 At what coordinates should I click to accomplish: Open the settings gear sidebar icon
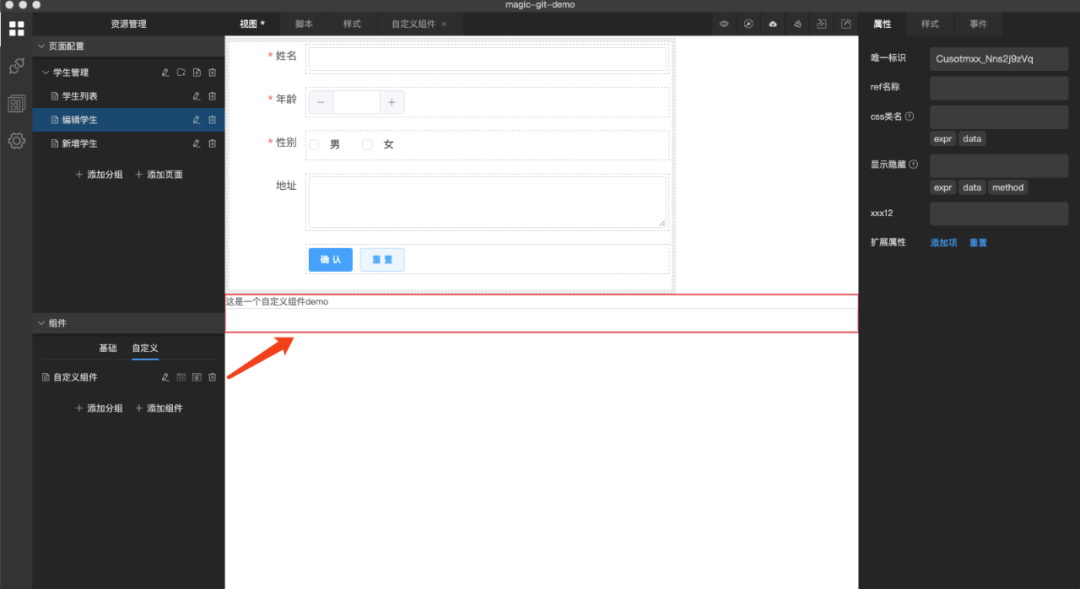(x=17, y=141)
